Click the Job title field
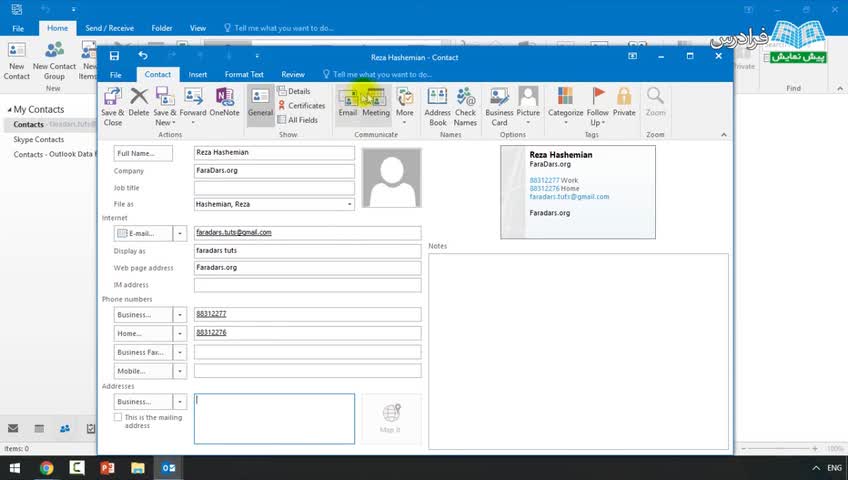 tap(274, 188)
